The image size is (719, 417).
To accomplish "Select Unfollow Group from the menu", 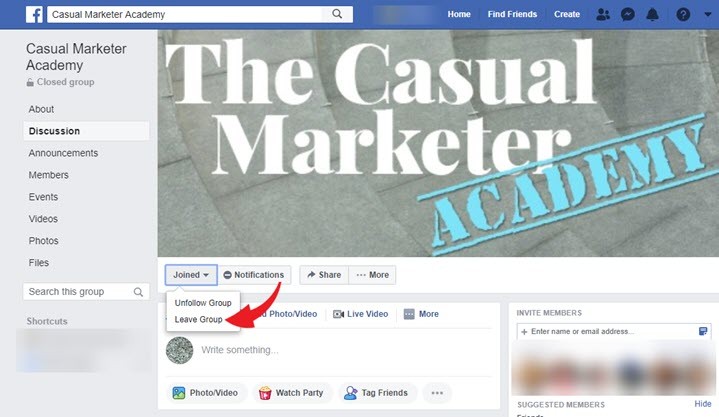I will pos(203,303).
